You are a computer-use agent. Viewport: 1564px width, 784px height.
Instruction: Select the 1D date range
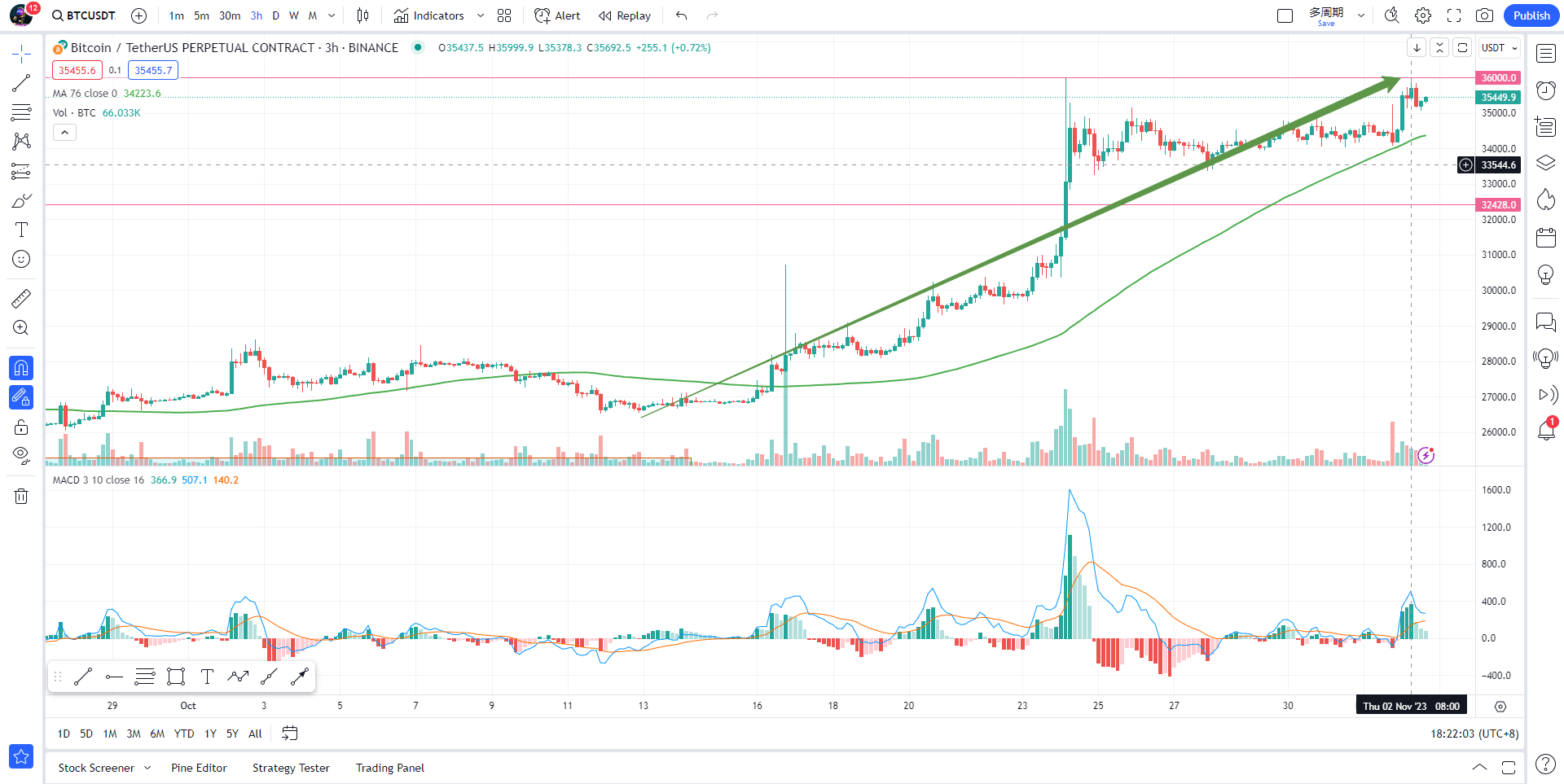[64, 734]
